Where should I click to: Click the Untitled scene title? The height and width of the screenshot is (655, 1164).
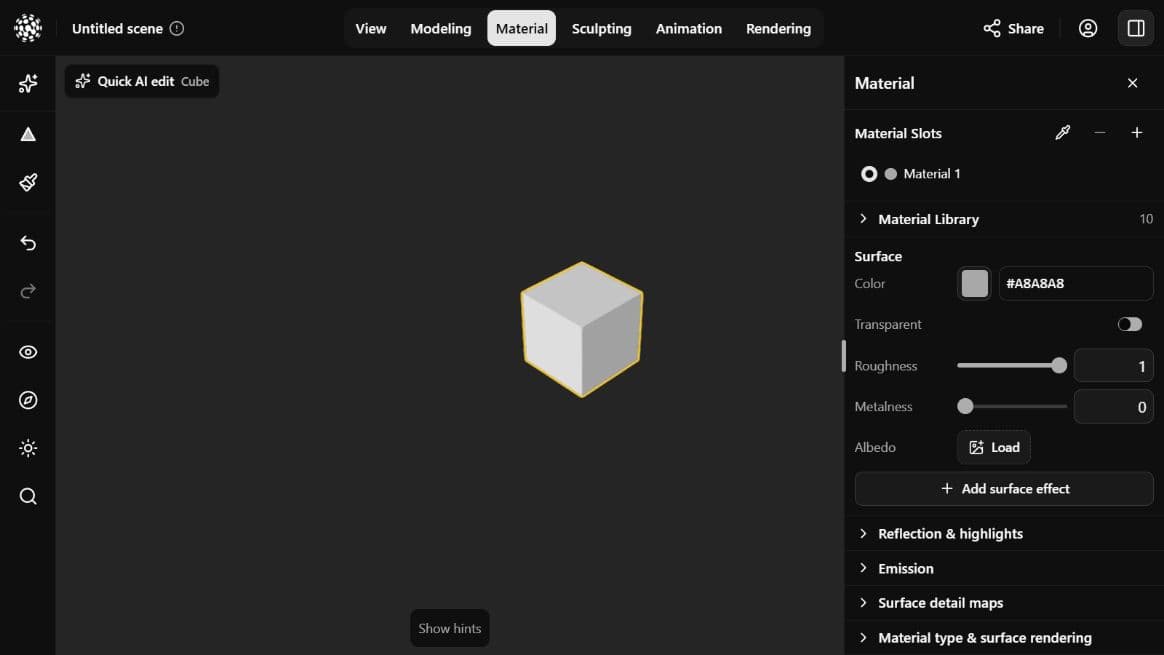click(117, 28)
